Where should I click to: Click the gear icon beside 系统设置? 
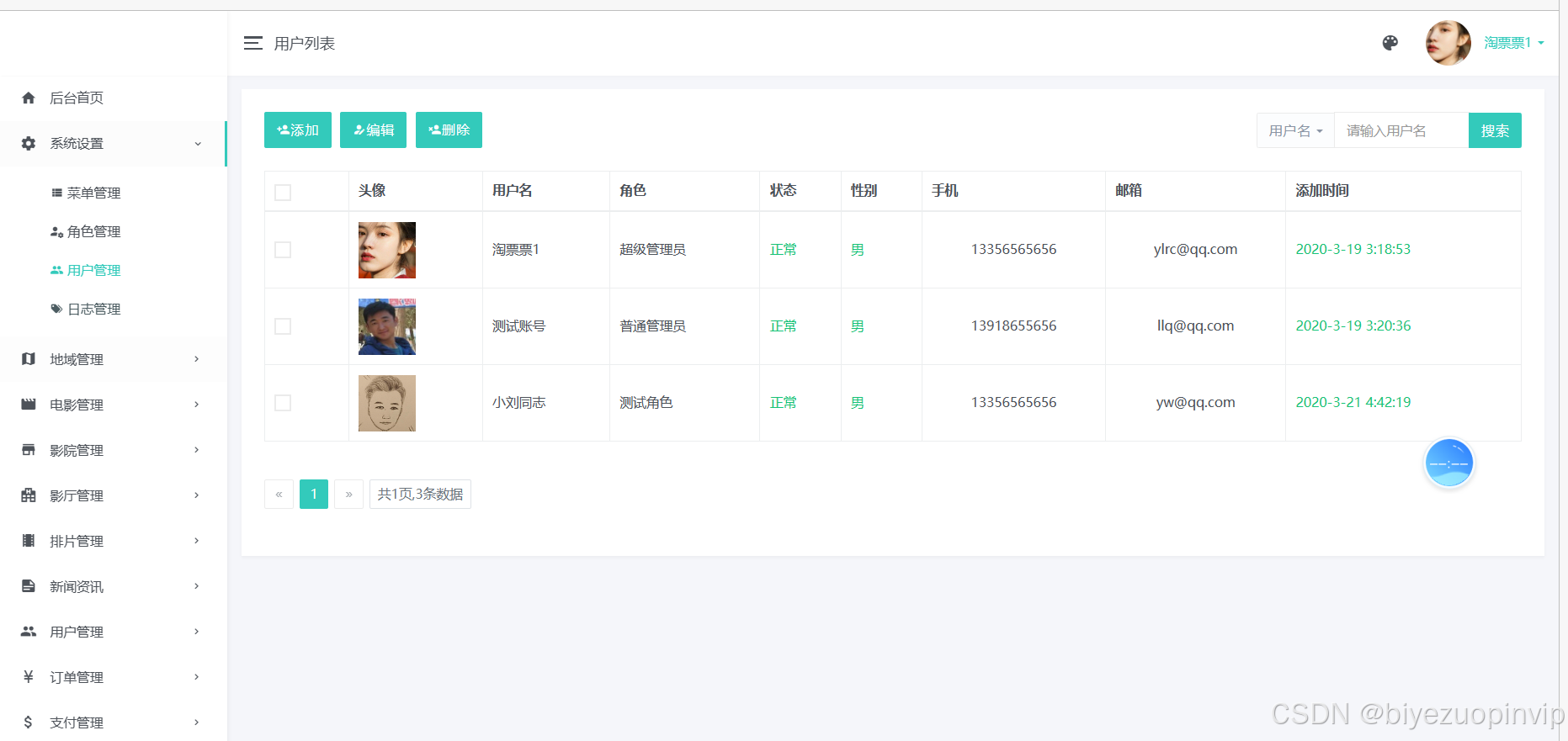pos(29,143)
